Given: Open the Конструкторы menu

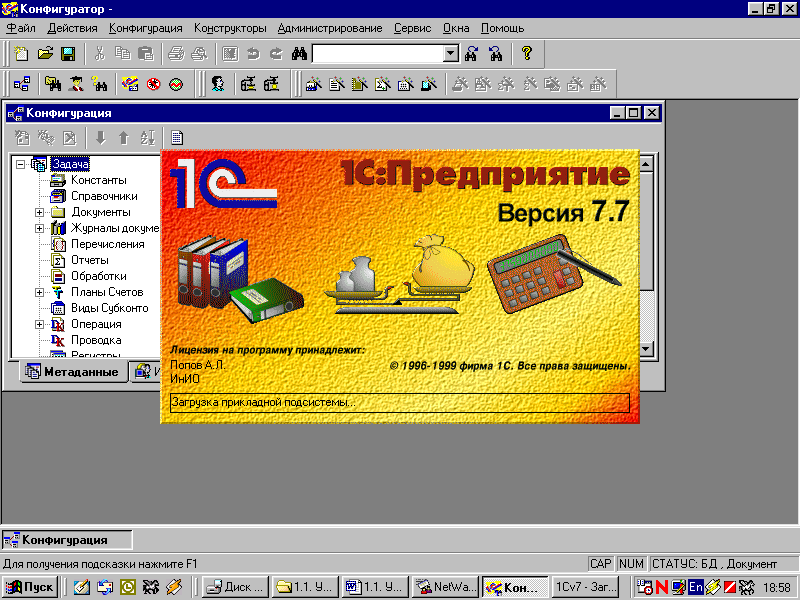Looking at the screenshot, I should pos(230,29).
